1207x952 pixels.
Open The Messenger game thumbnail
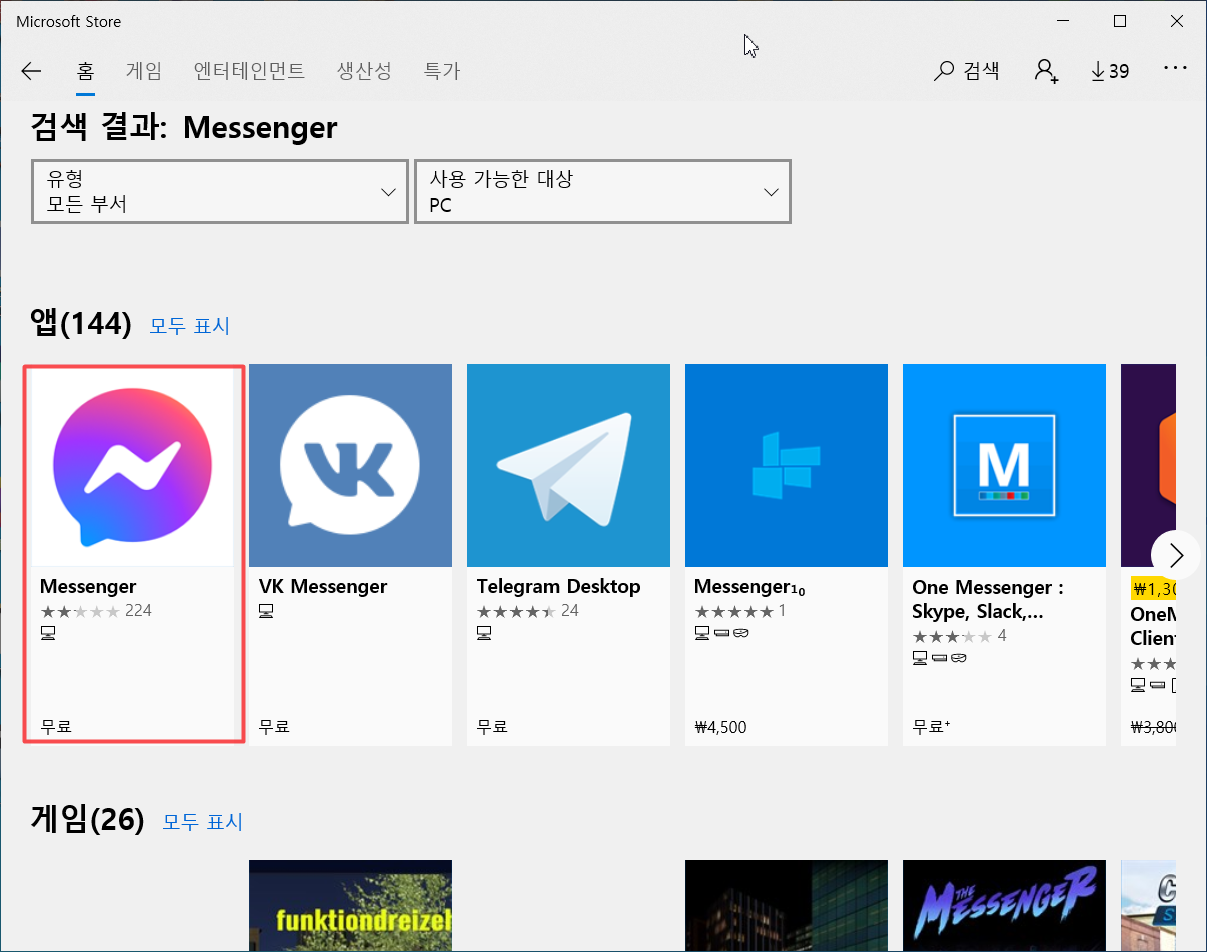tap(1004, 906)
